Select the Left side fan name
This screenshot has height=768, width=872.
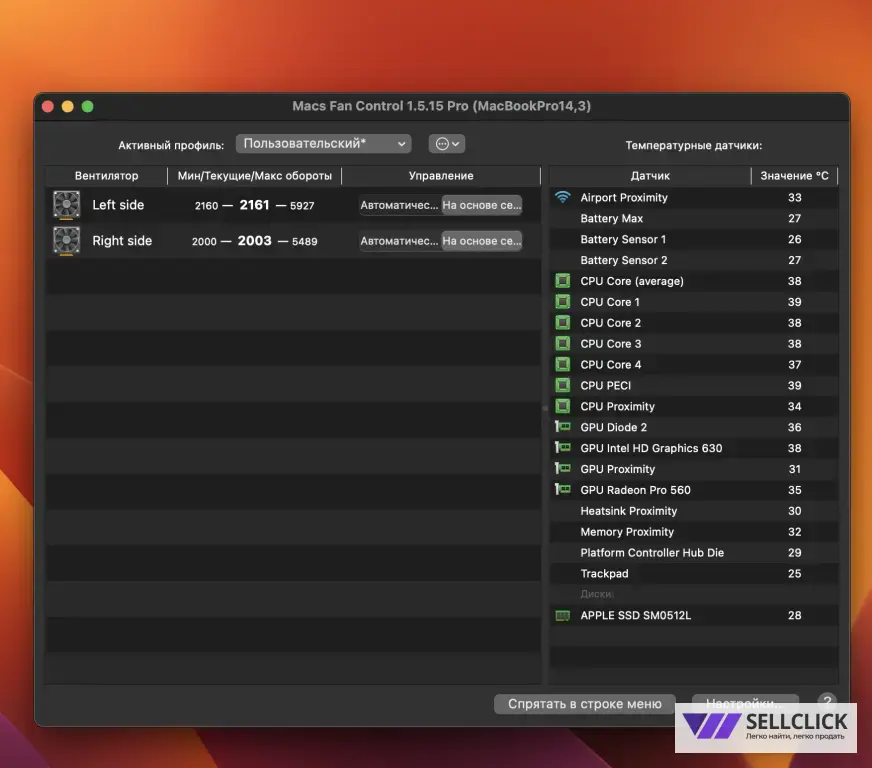click(x=118, y=205)
